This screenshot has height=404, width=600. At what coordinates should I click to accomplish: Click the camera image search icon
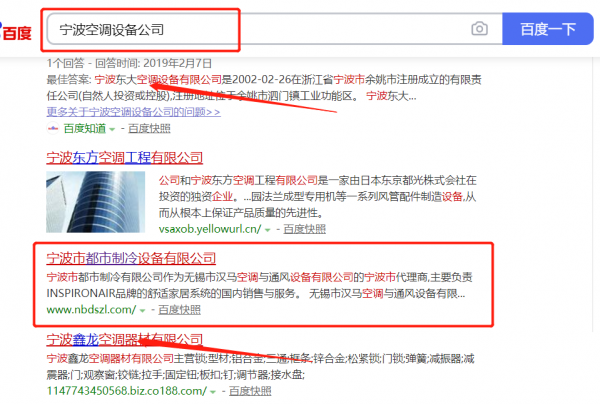[x=479, y=29]
